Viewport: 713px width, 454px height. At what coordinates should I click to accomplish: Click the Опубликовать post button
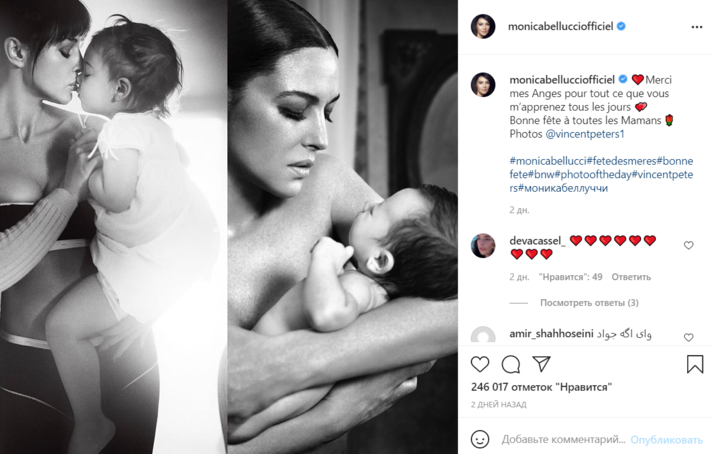coord(666,440)
